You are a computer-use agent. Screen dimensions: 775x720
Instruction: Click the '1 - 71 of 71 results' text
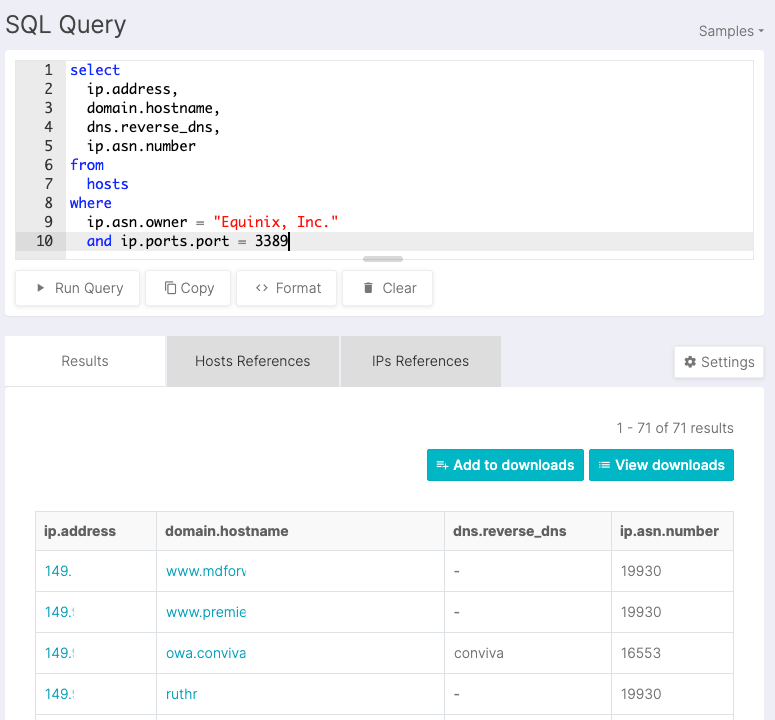pos(675,428)
